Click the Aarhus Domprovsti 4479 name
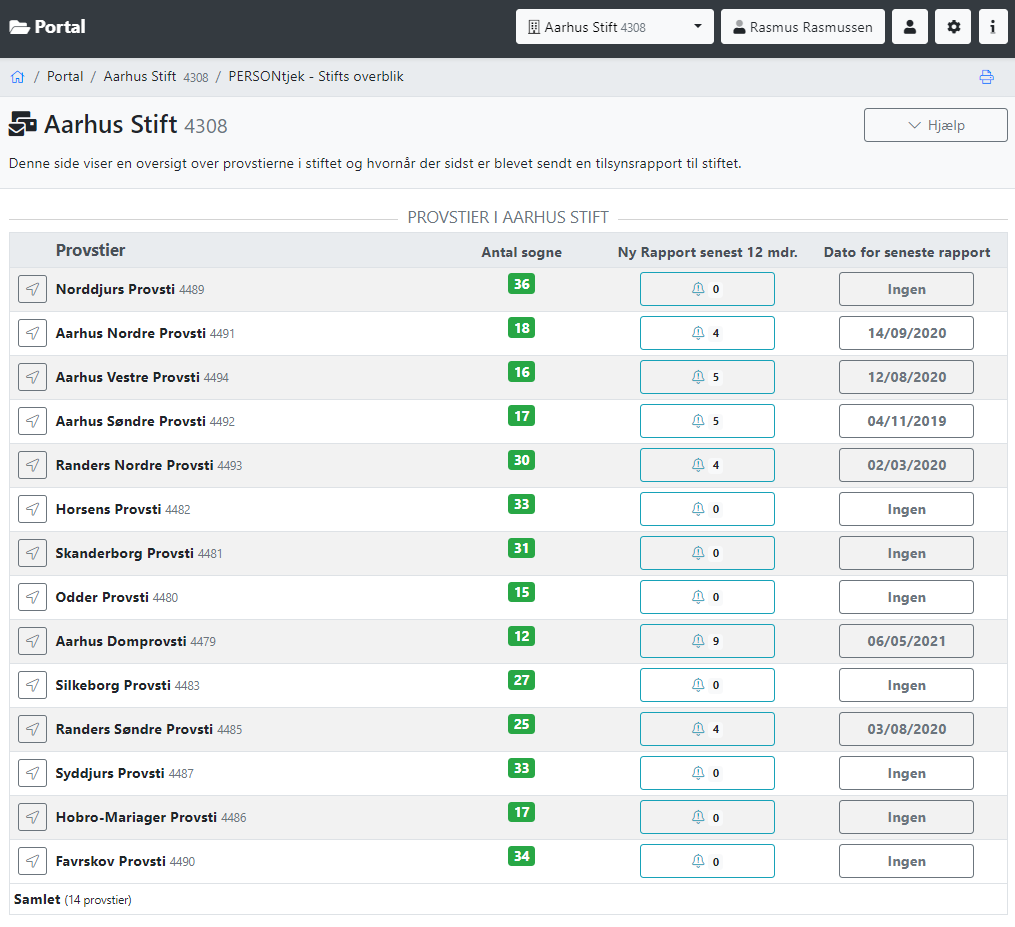 click(x=136, y=642)
